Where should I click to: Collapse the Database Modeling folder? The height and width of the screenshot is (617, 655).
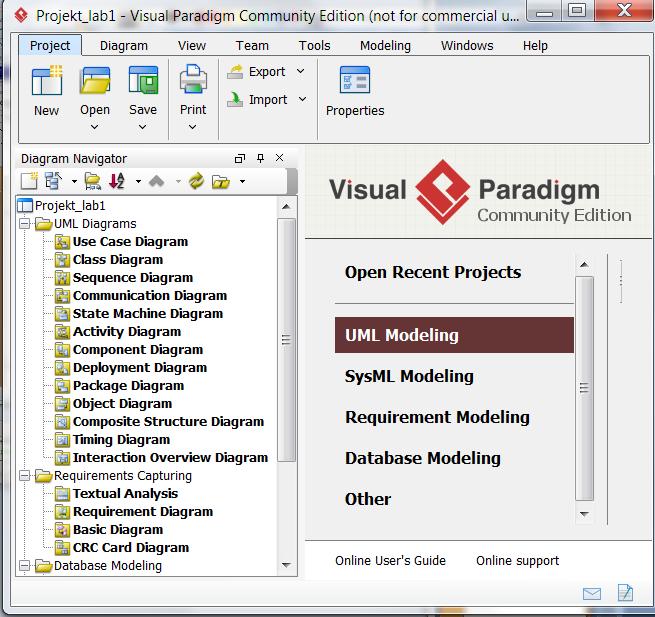[x=25, y=566]
